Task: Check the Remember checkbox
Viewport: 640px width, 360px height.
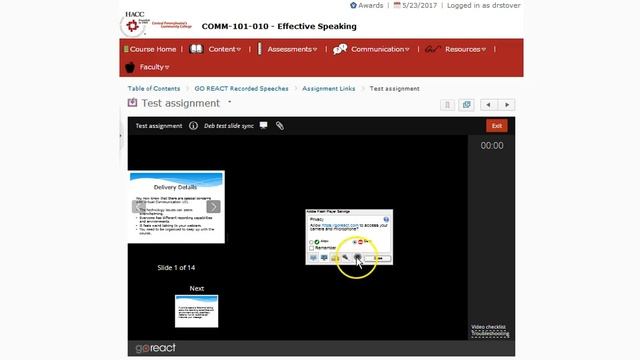Action: pos(311,248)
